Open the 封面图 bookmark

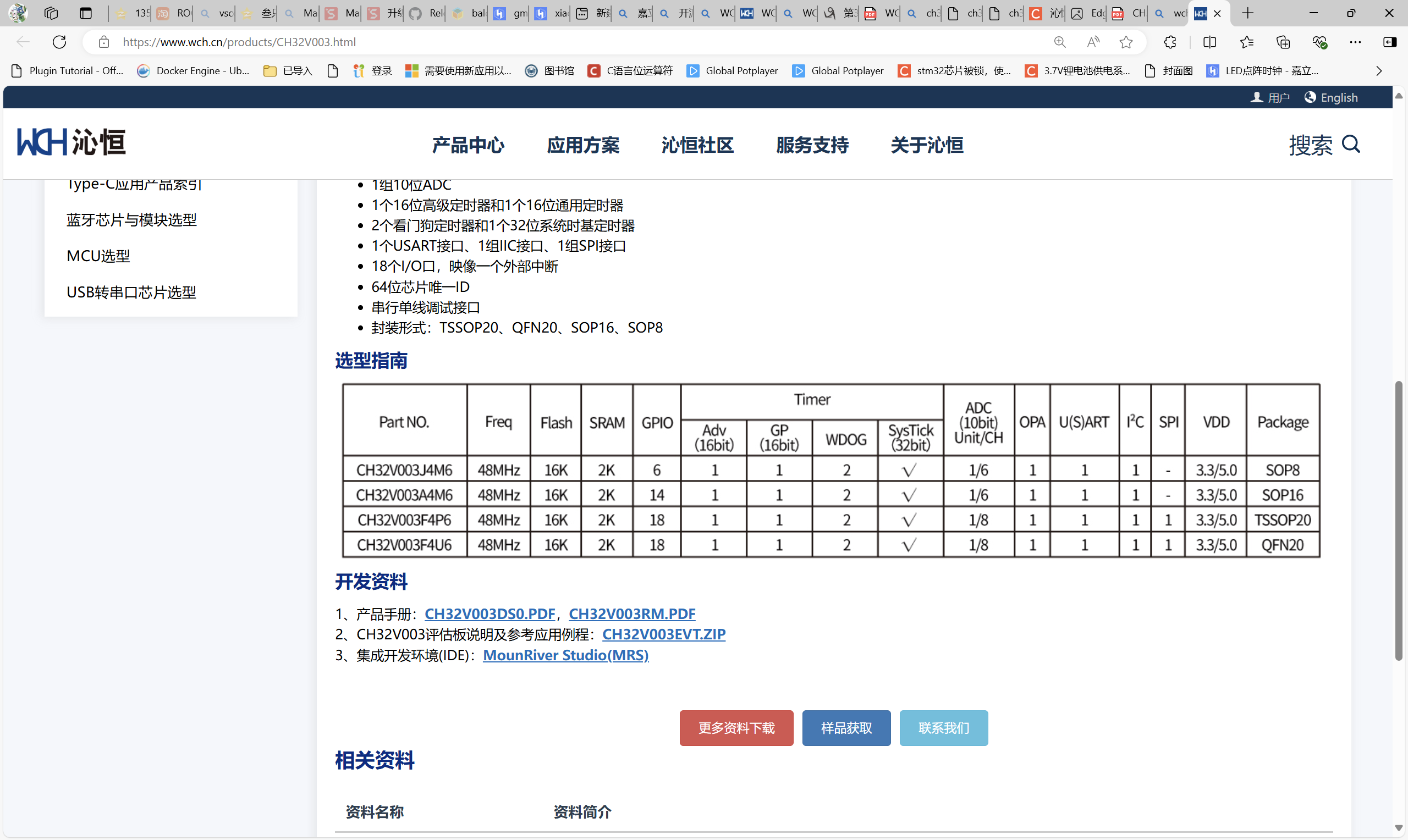tap(1169, 71)
